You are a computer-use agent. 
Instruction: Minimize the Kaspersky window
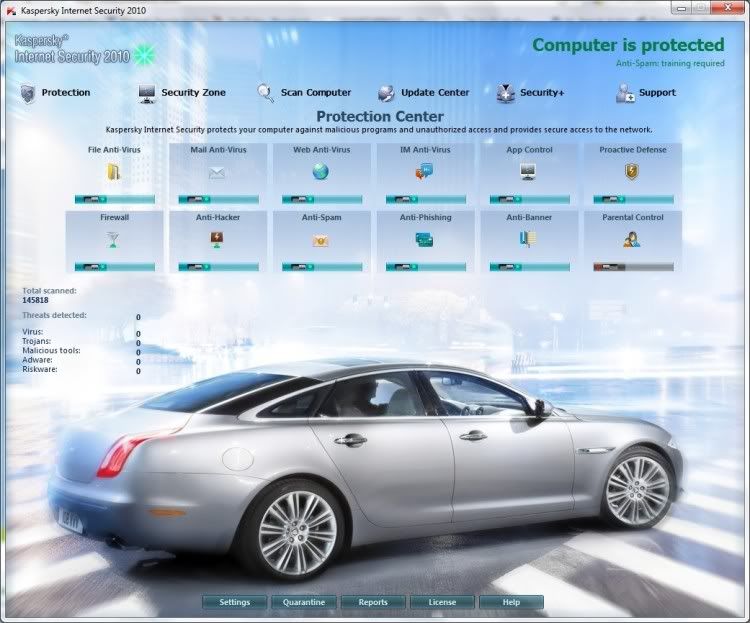[682, 8]
